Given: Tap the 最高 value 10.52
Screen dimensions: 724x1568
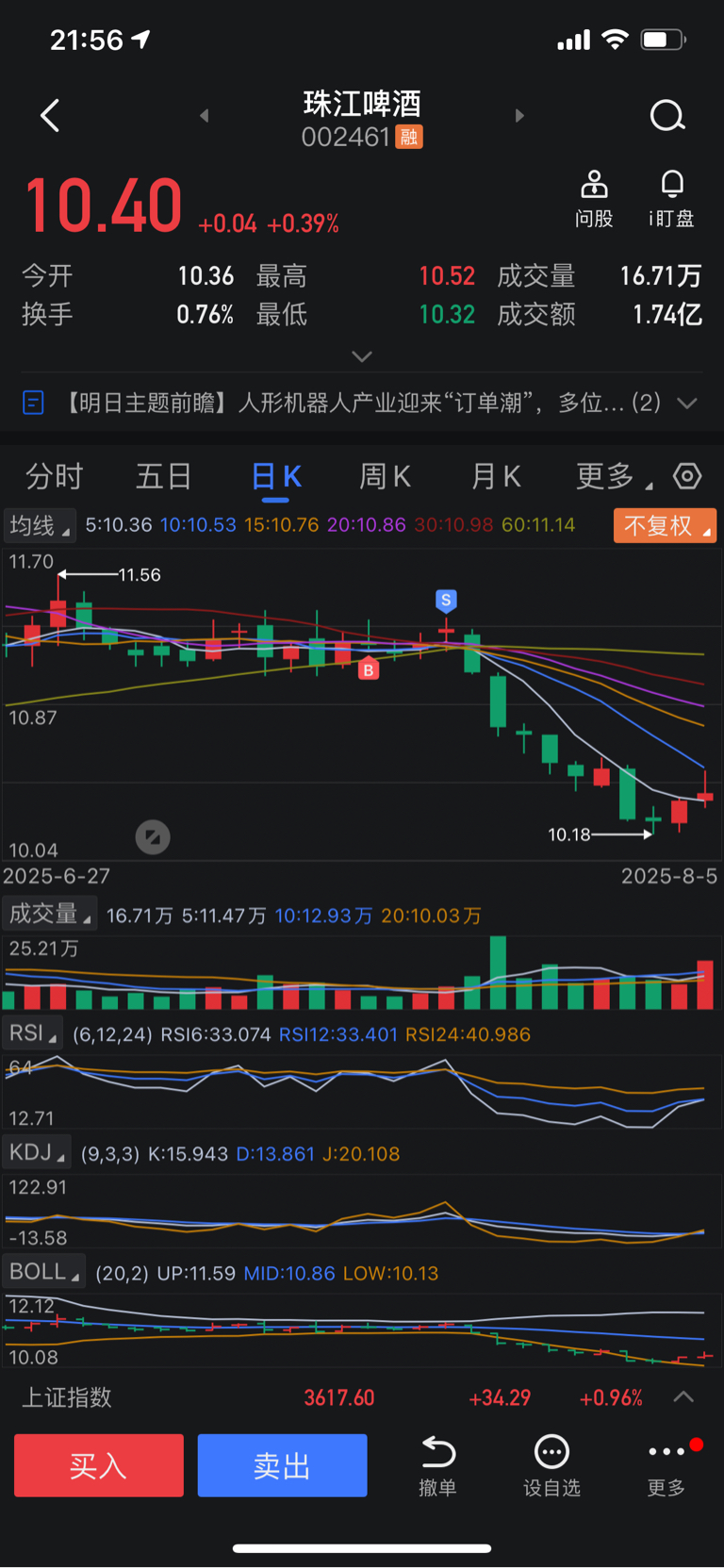Looking at the screenshot, I should tap(447, 276).
